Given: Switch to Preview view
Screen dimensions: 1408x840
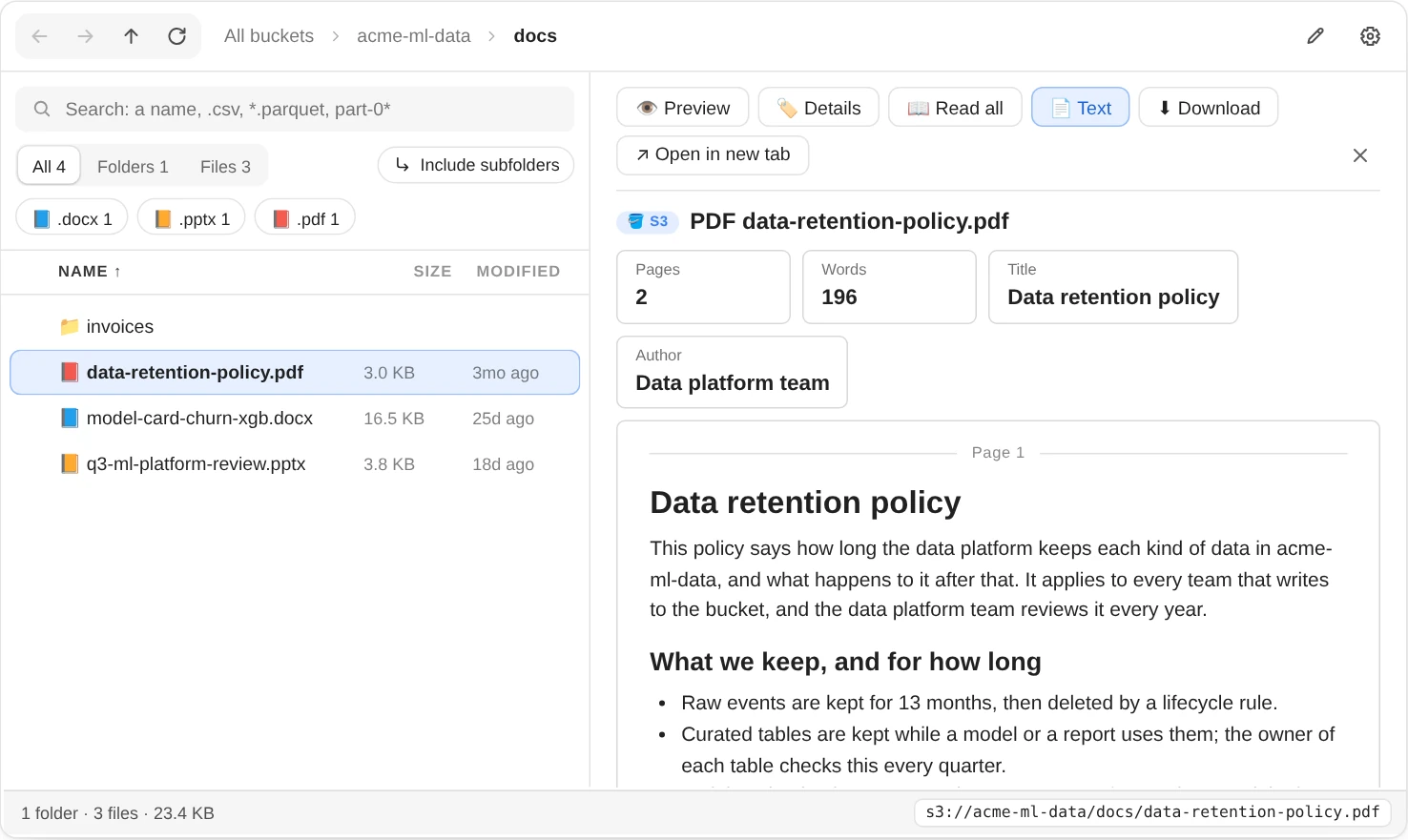Looking at the screenshot, I should coord(683,108).
